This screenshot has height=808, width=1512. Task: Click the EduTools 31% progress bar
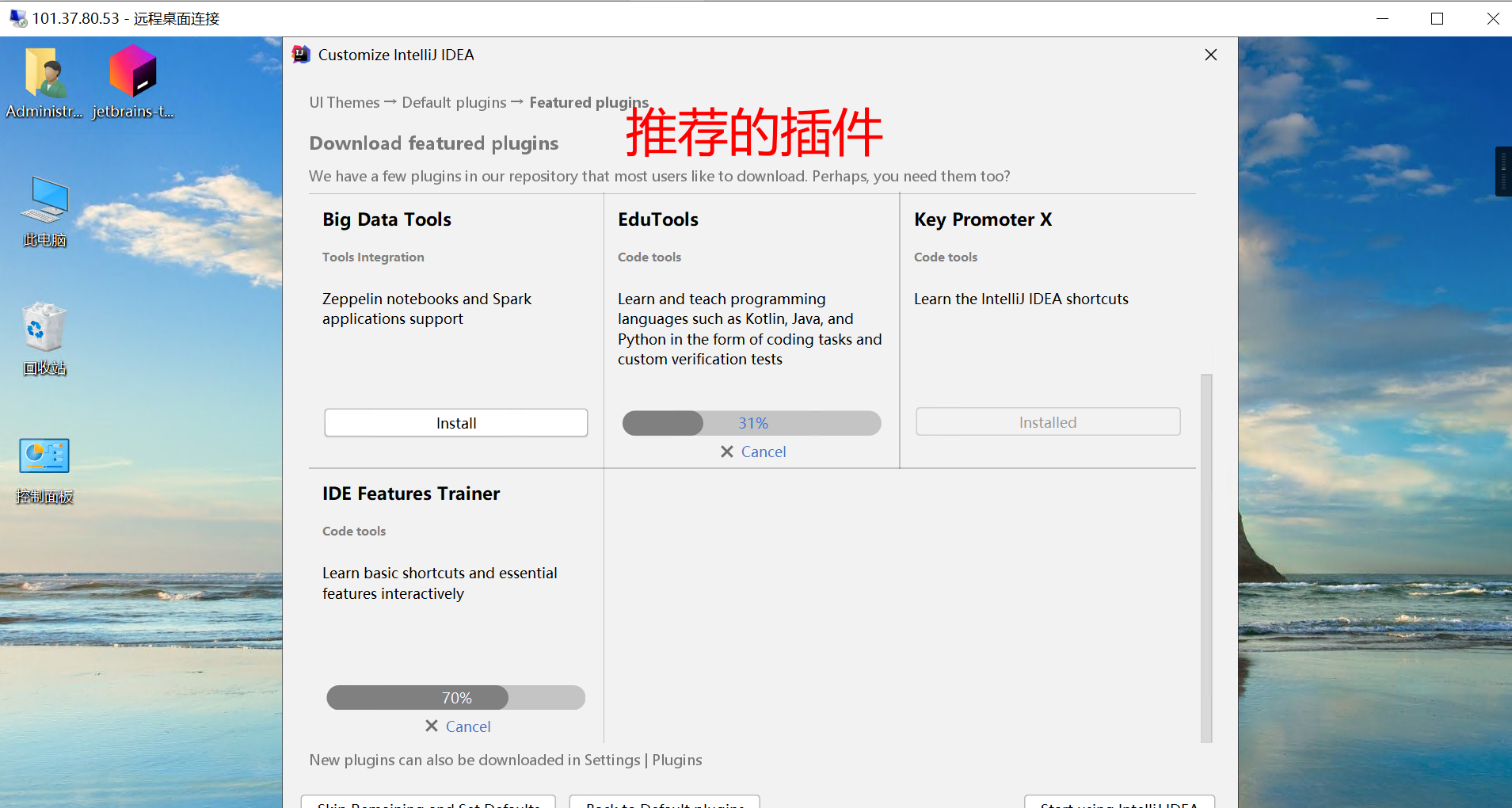[x=752, y=423]
